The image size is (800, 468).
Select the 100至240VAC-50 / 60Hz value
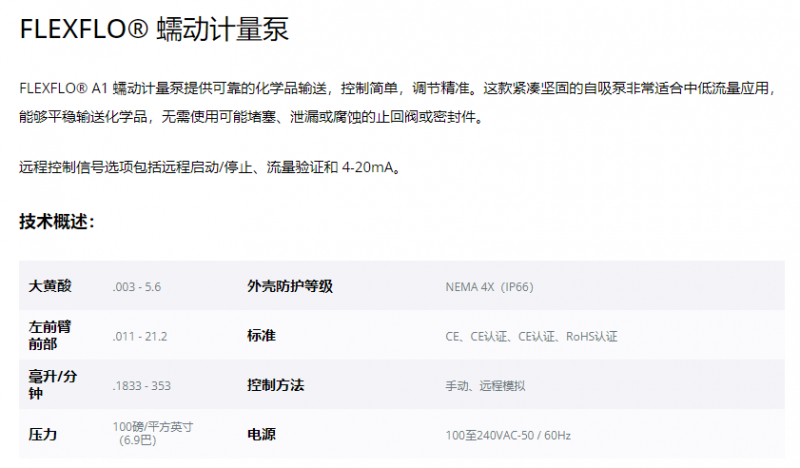(508, 435)
